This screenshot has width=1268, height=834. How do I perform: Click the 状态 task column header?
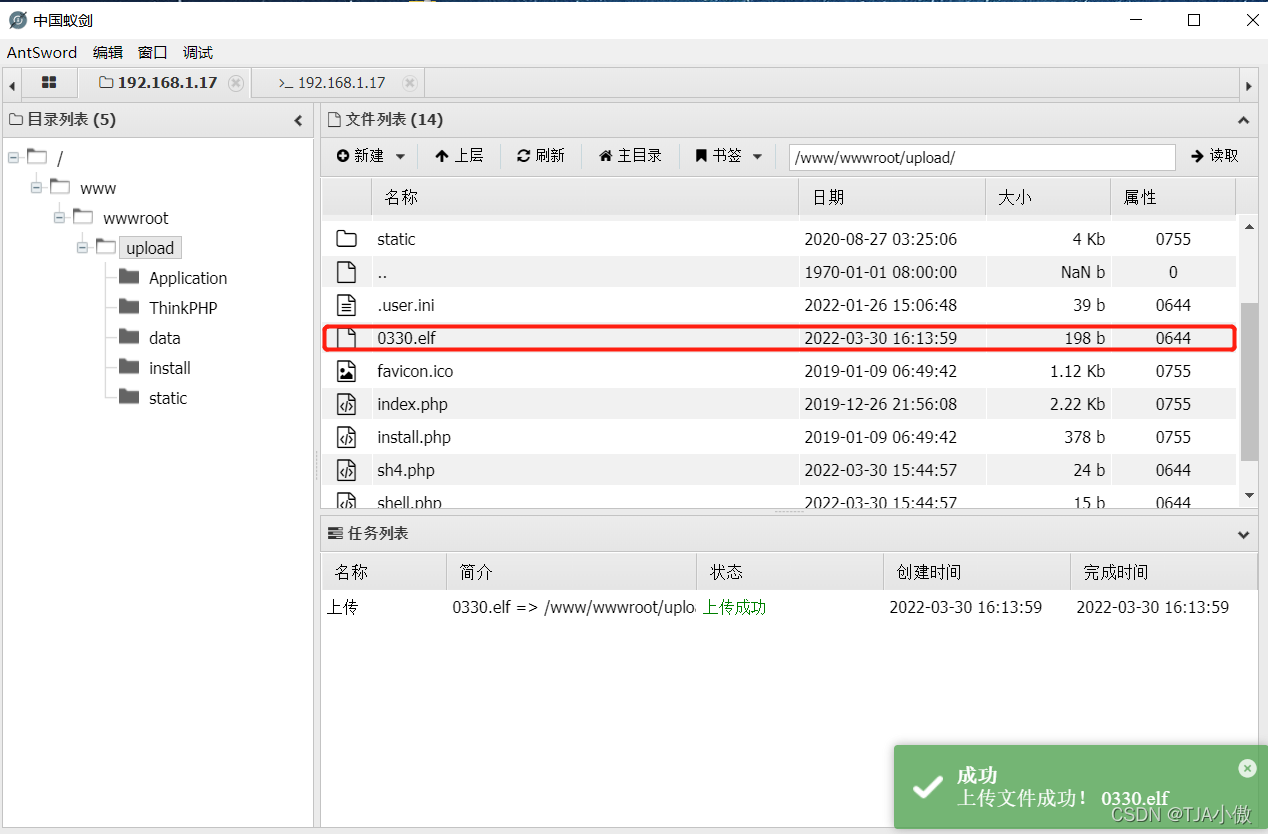tap(789, 572)
